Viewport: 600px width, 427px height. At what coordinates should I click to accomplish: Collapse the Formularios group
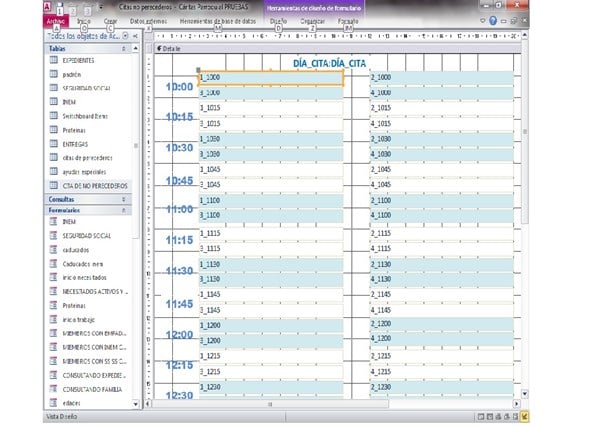pyautogui.click(x=123, y=210)
